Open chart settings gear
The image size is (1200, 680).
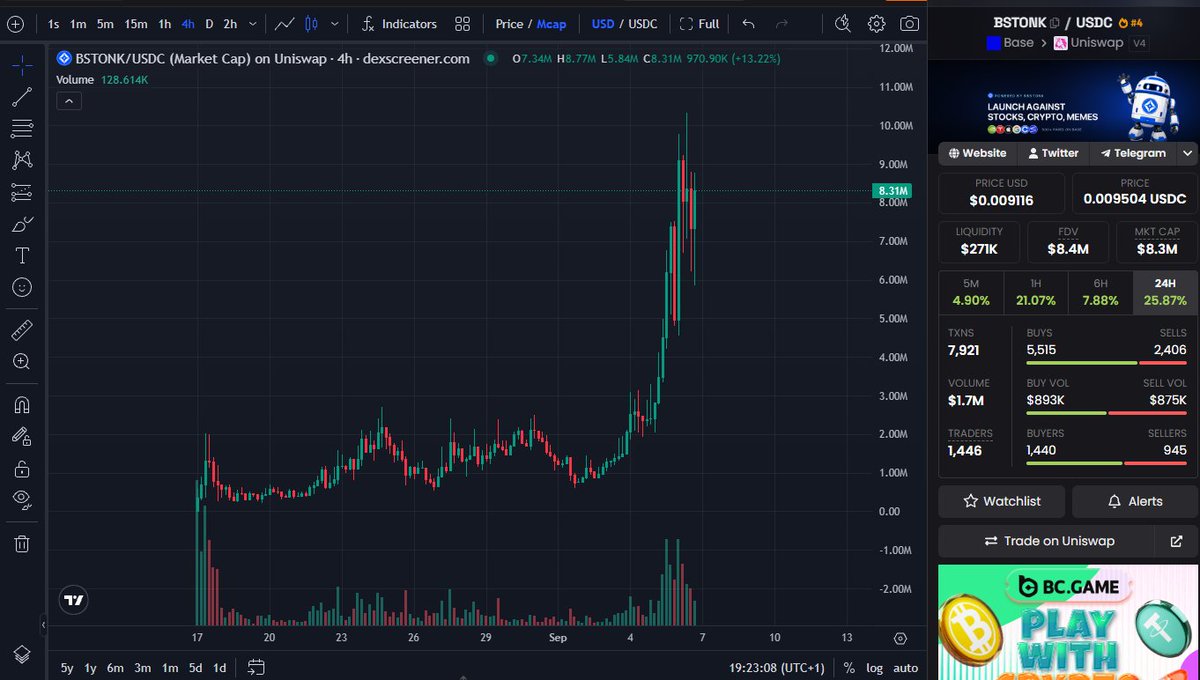click(x=876, y=23)
